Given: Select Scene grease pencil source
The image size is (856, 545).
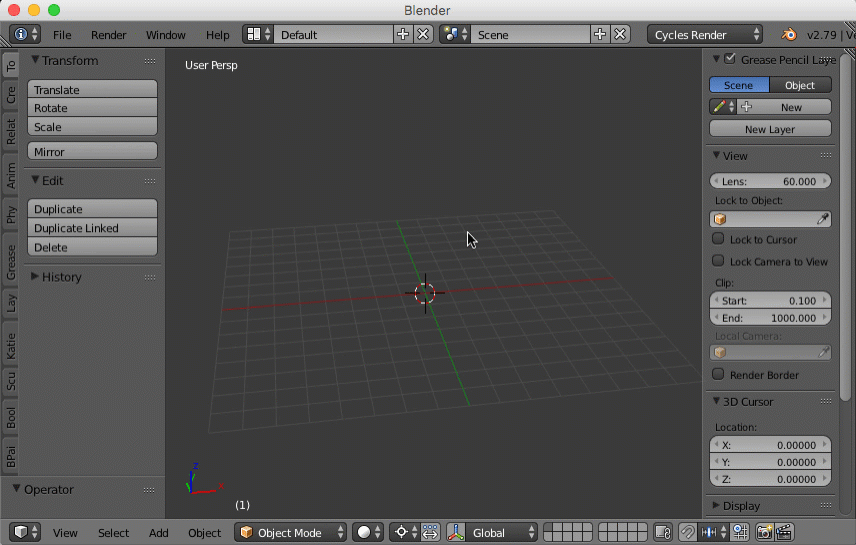Looking at the screenshot, I should coord(739,85).
